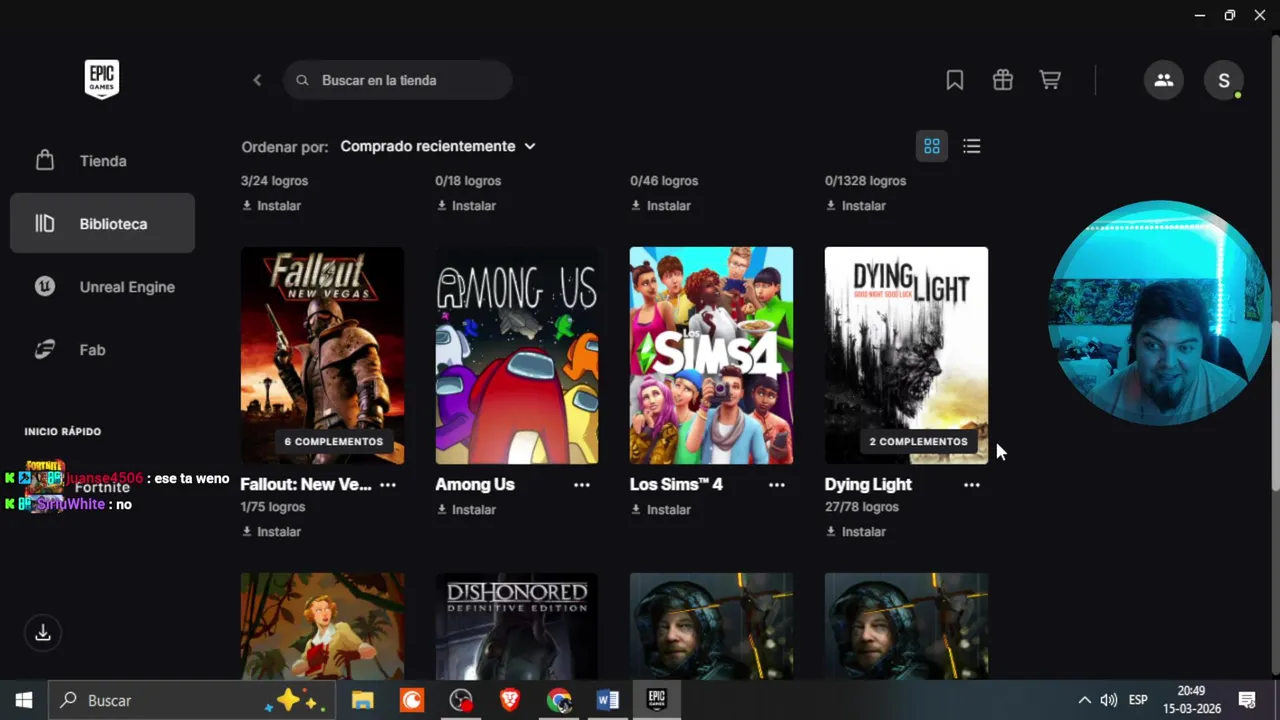
Task: Click the Epic Games logo
Action: (102, 80)
